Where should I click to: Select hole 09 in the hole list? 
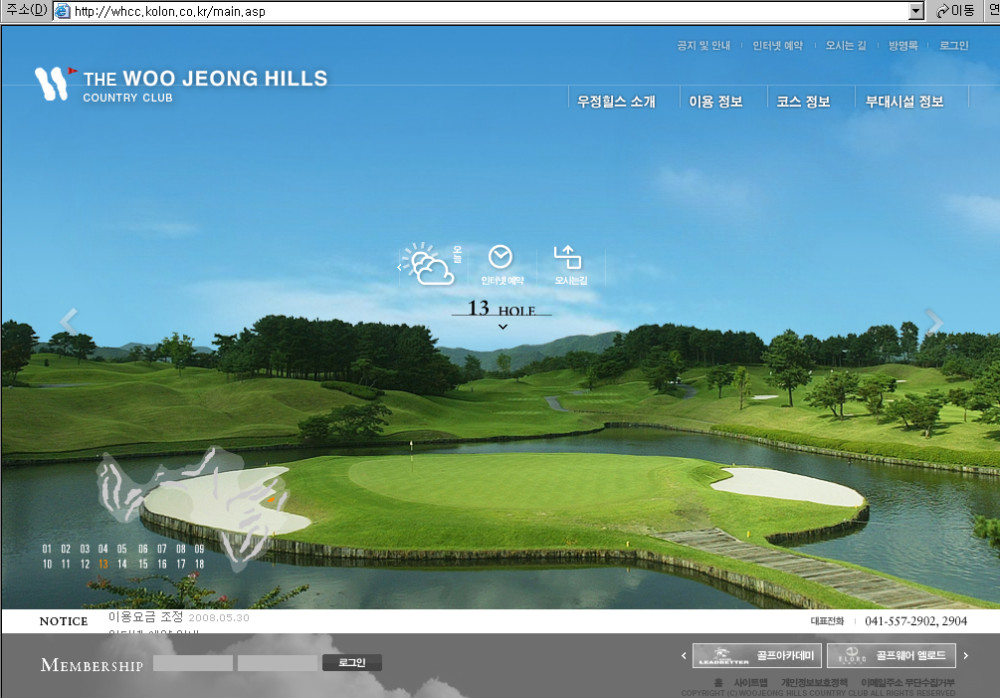[x=200, y=549]
